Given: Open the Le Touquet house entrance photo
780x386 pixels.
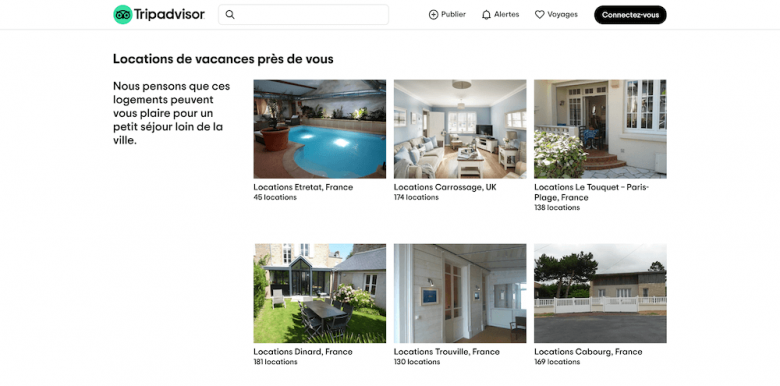Looking at the screenshot, I should click(600, 129).
